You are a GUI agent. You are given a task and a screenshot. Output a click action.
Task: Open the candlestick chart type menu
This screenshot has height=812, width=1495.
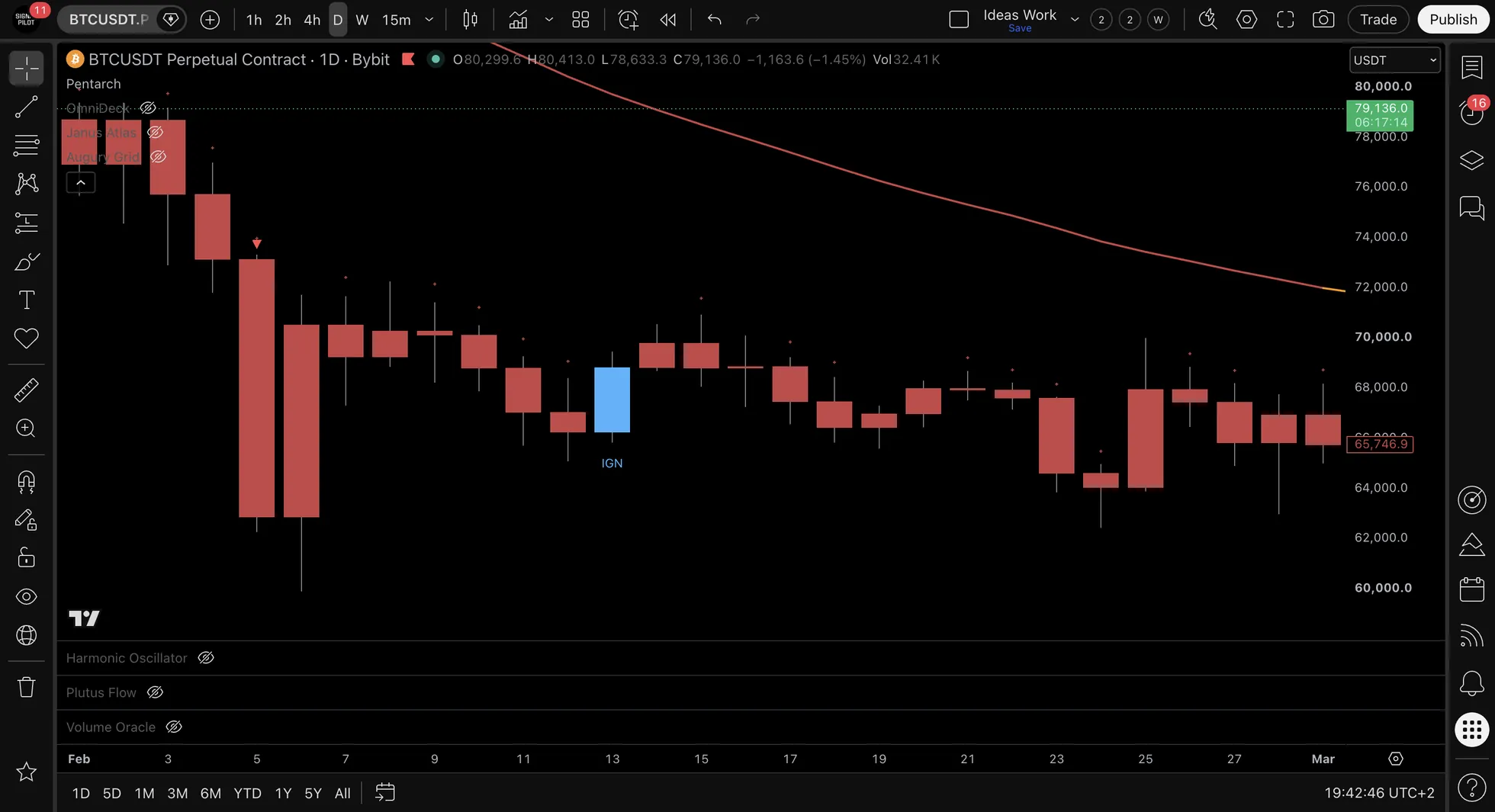(471, 20)
